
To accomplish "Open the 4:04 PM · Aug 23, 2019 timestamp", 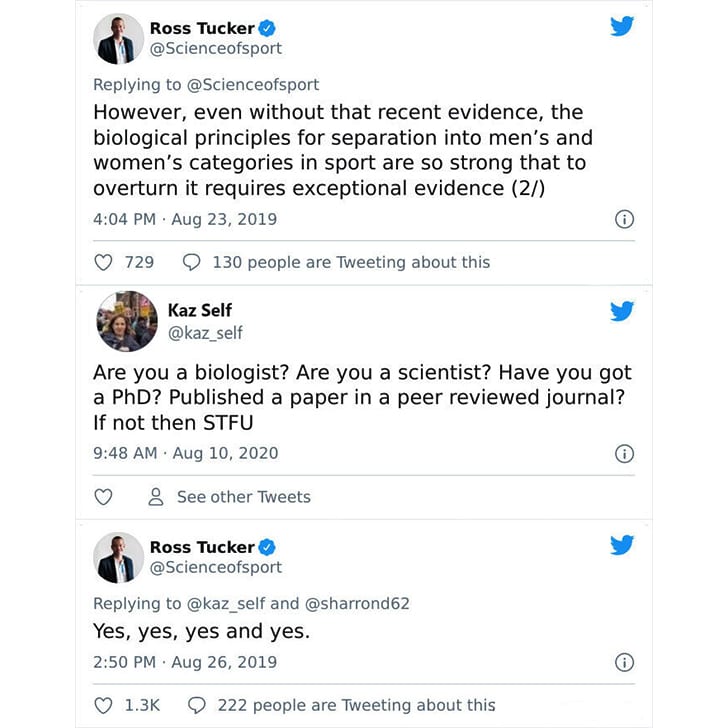I will click(185, 219).
